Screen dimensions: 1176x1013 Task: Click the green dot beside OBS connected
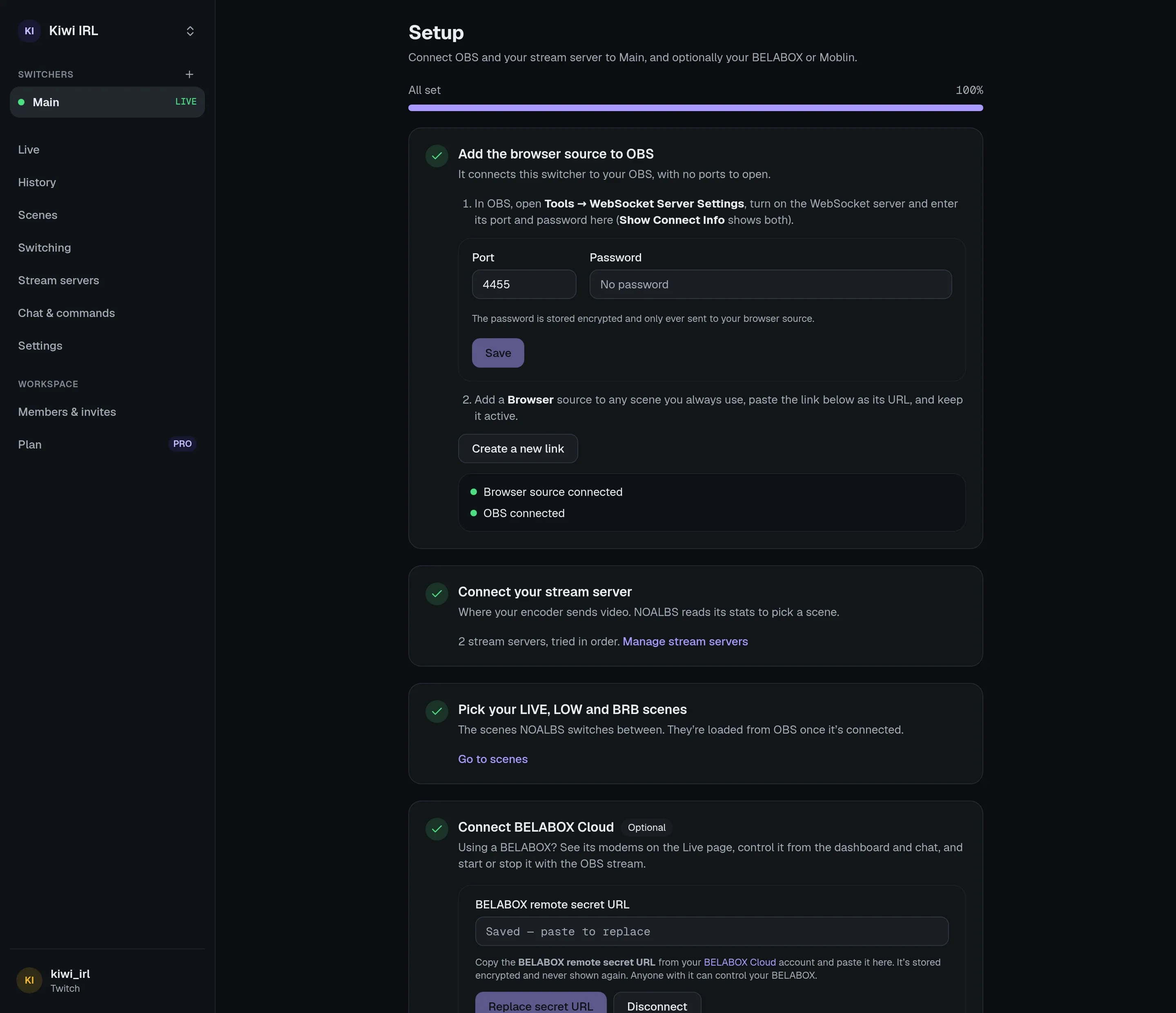473,513
